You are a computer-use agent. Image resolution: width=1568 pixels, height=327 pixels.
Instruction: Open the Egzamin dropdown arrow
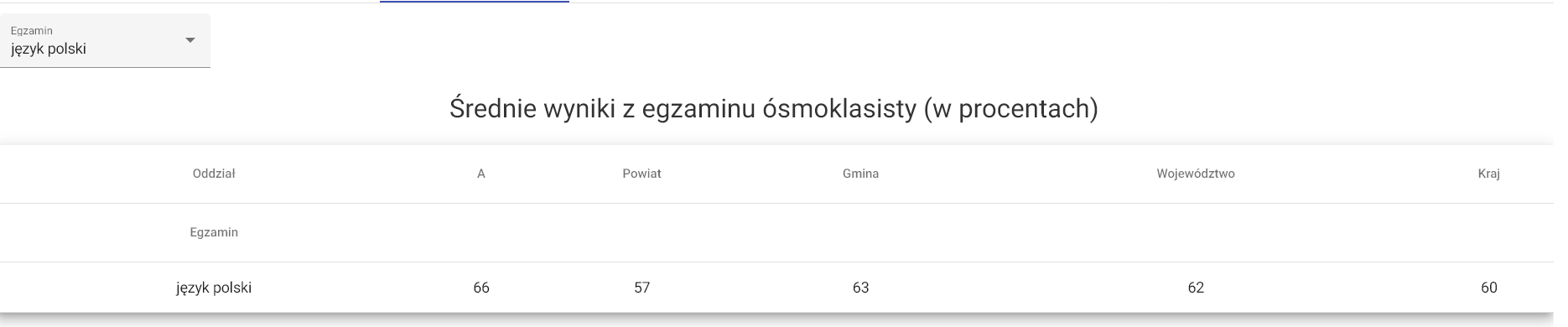point(190,40)
